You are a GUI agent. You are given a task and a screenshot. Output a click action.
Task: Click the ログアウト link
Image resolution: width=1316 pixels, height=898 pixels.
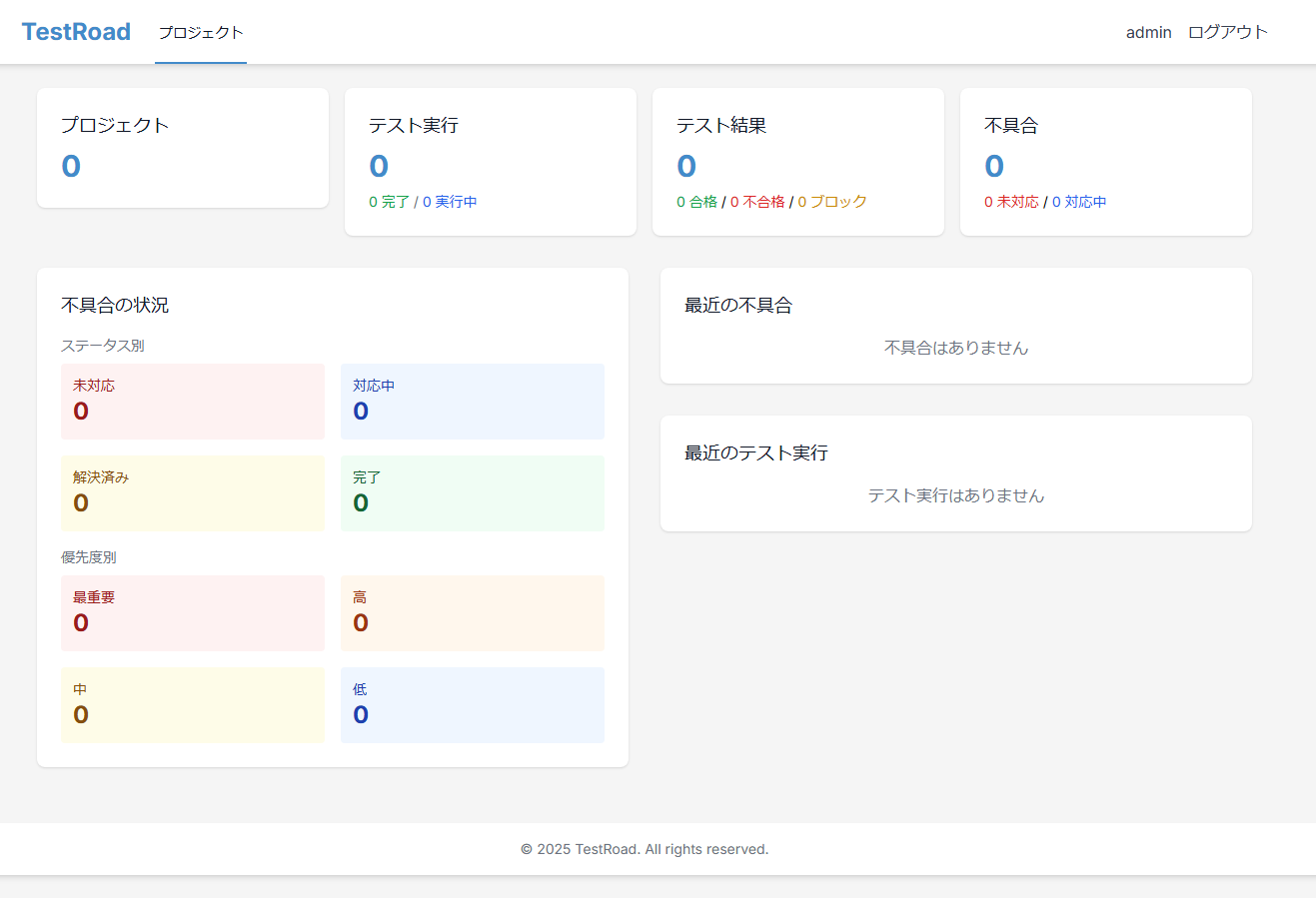1227,32
